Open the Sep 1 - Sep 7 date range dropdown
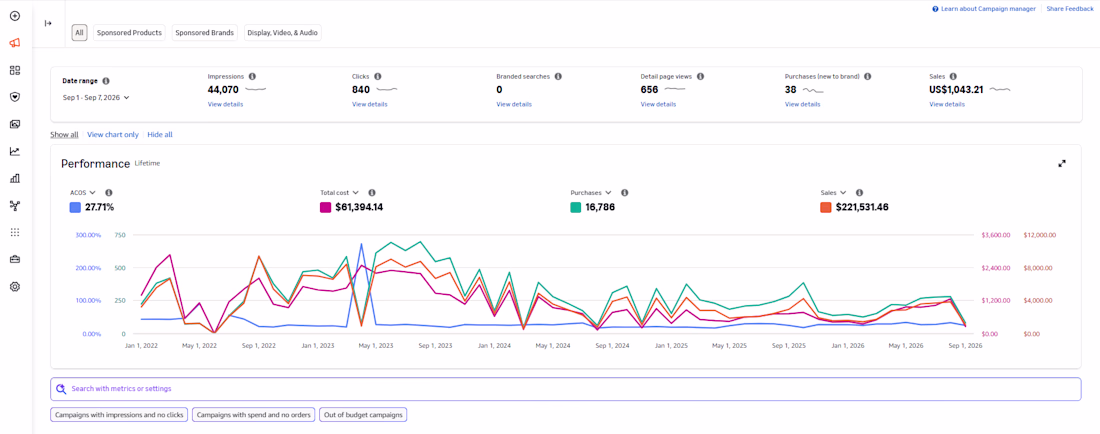This screenshot has height=434, width=1100. (x=96, y=97)
